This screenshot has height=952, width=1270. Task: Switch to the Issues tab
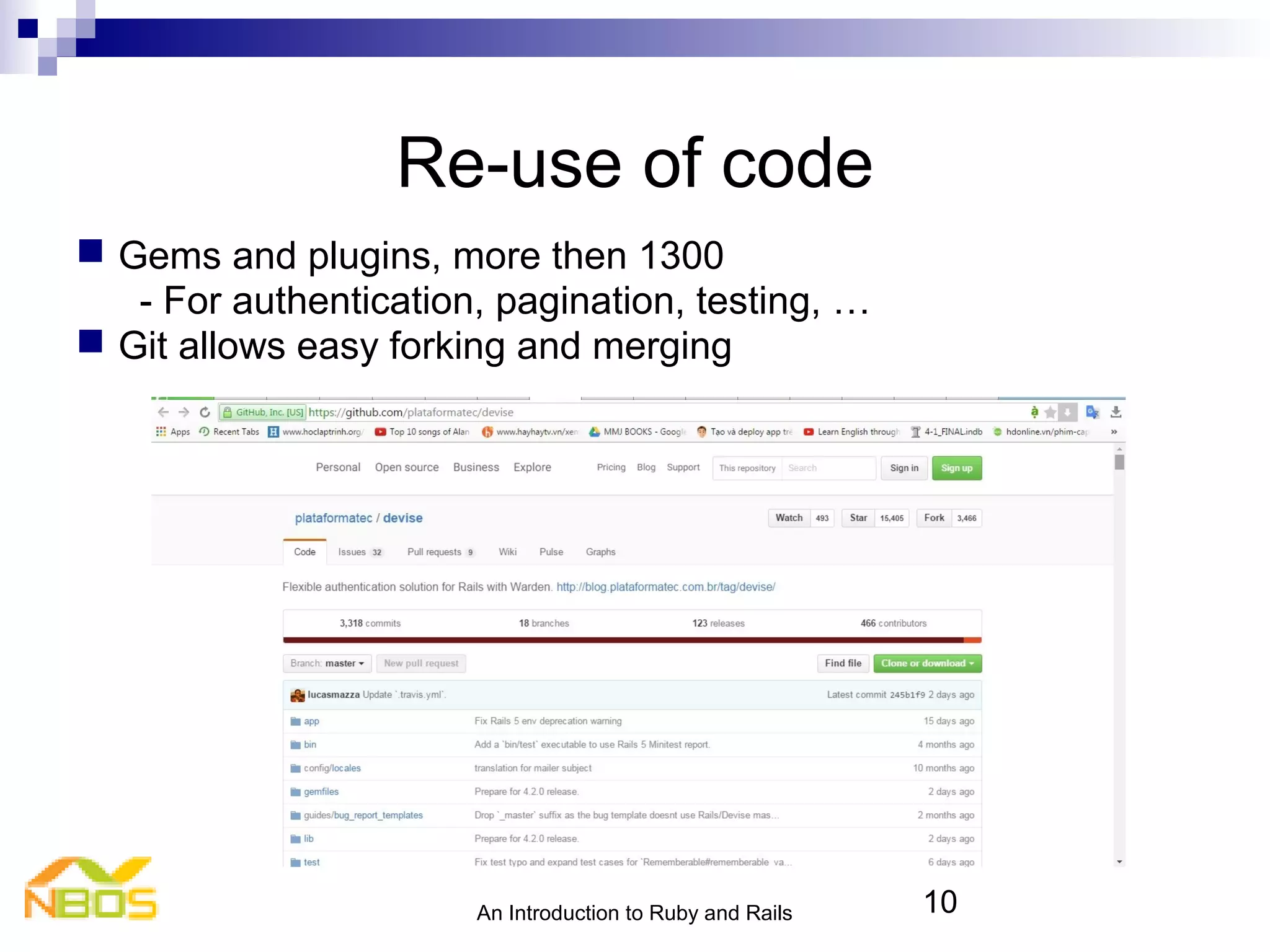point(360,552)
